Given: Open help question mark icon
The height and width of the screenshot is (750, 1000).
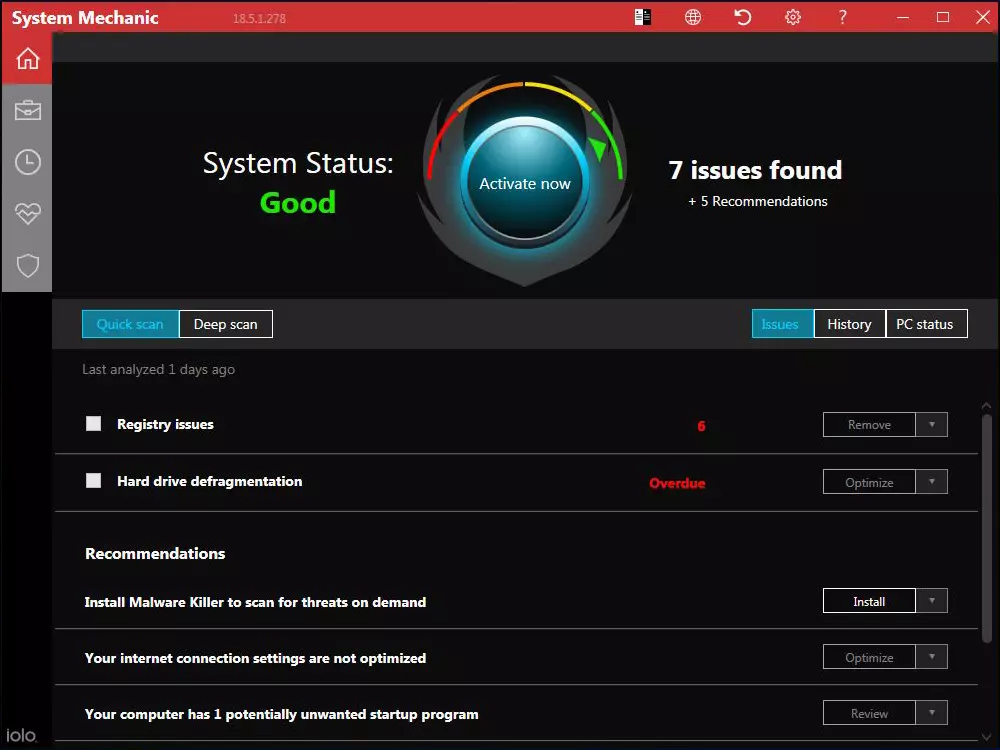Looking at the screenshot, I should 842,17.
